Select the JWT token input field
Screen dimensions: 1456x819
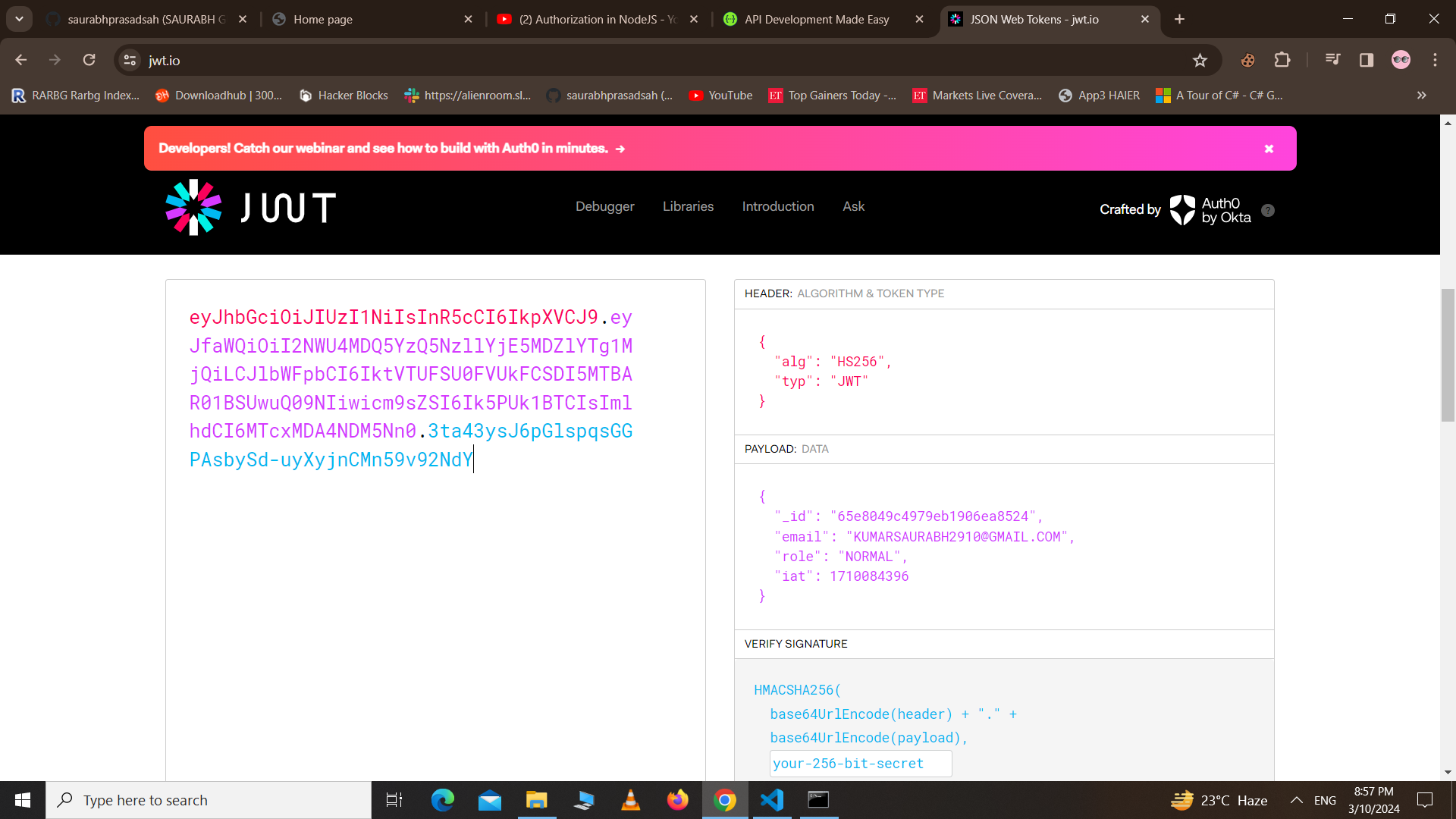coord(435,388)
